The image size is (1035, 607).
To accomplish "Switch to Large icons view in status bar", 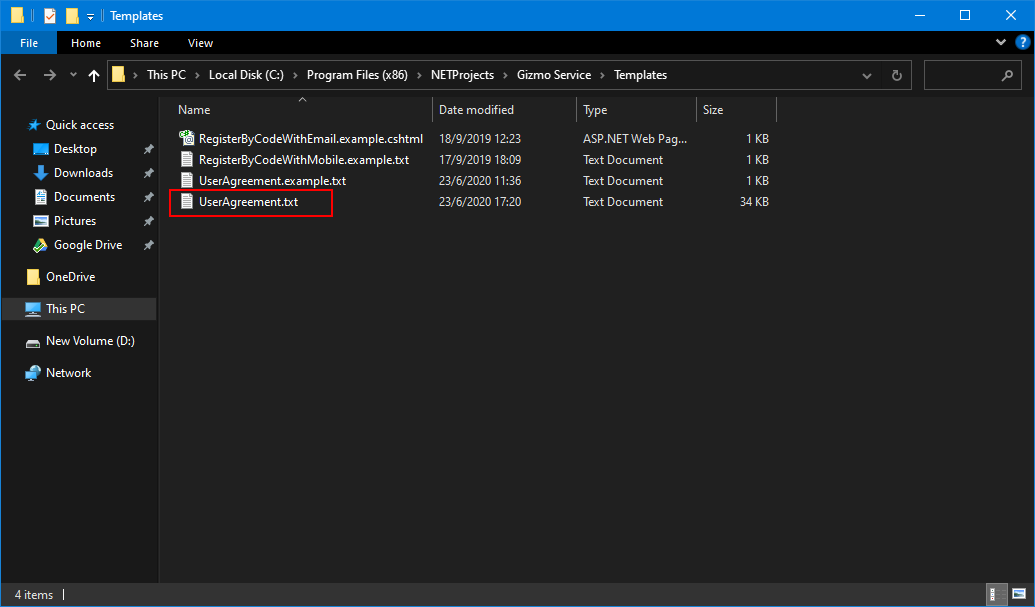I will [x=1018, y=594].
